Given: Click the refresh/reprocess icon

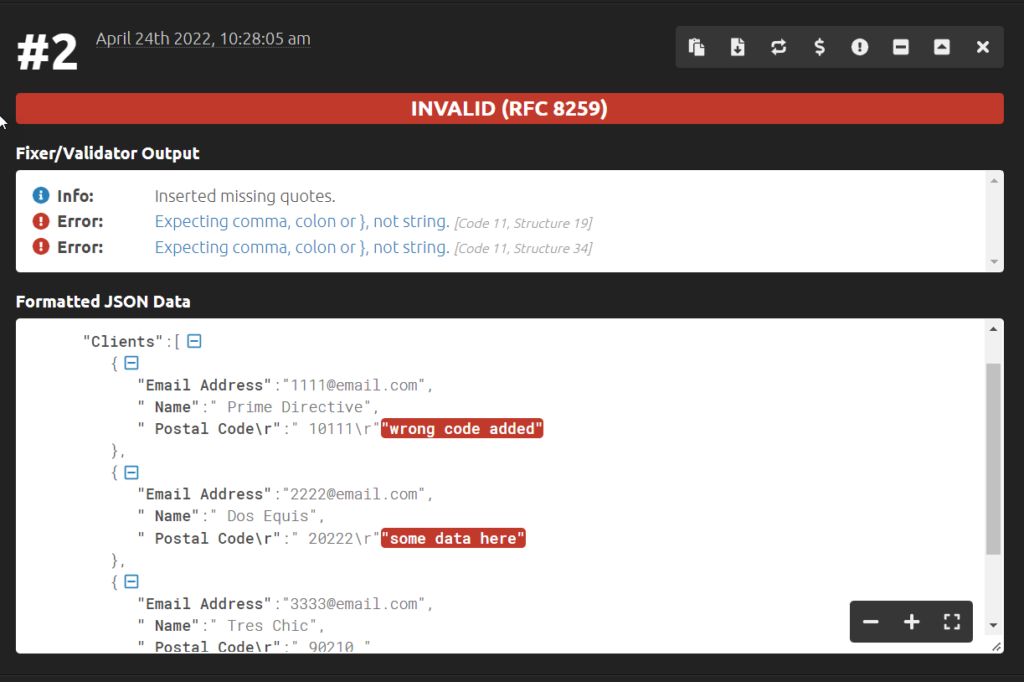Looking at the screenshot, I should (778, 47).
